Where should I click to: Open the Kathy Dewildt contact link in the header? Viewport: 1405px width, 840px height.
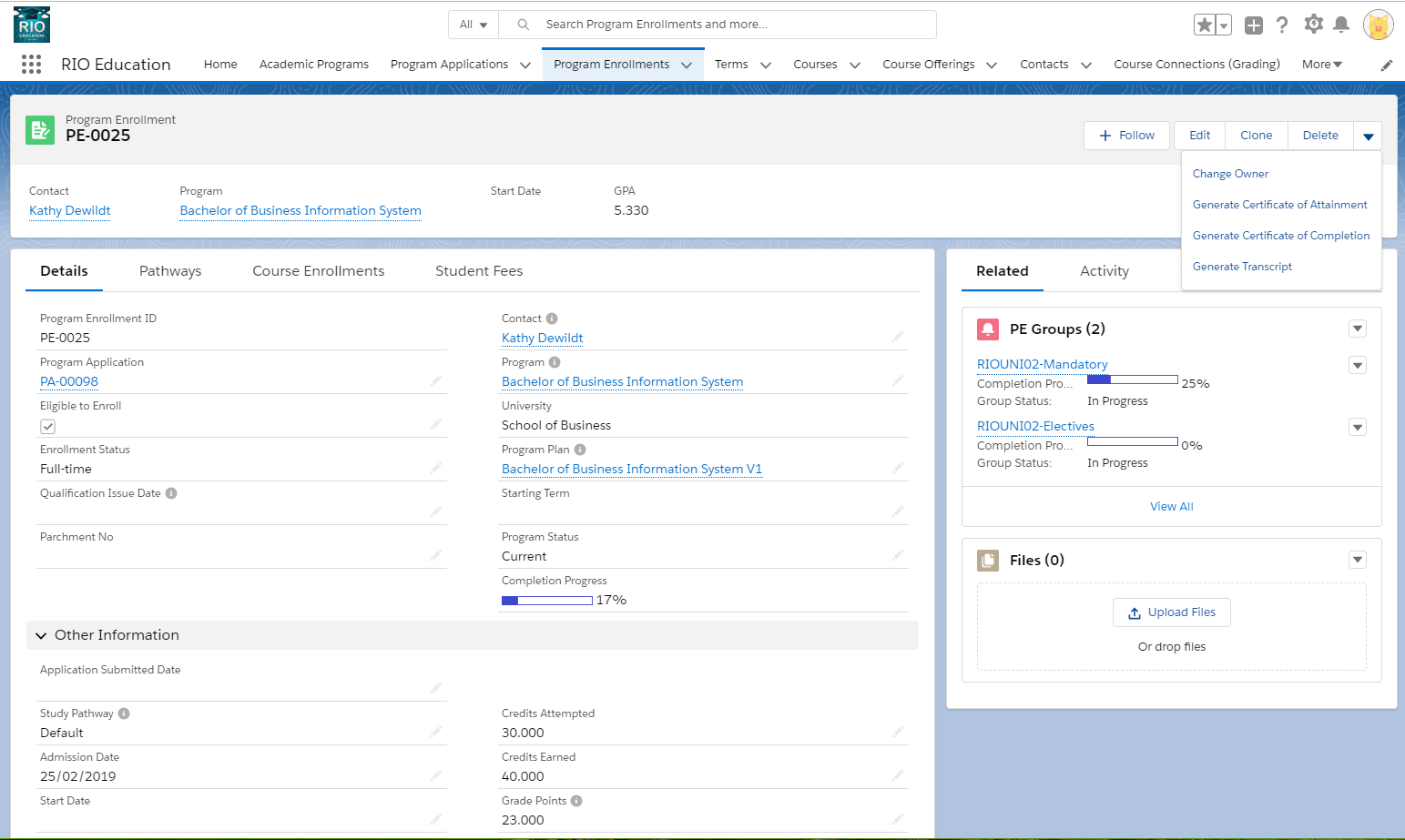[70, 211]
